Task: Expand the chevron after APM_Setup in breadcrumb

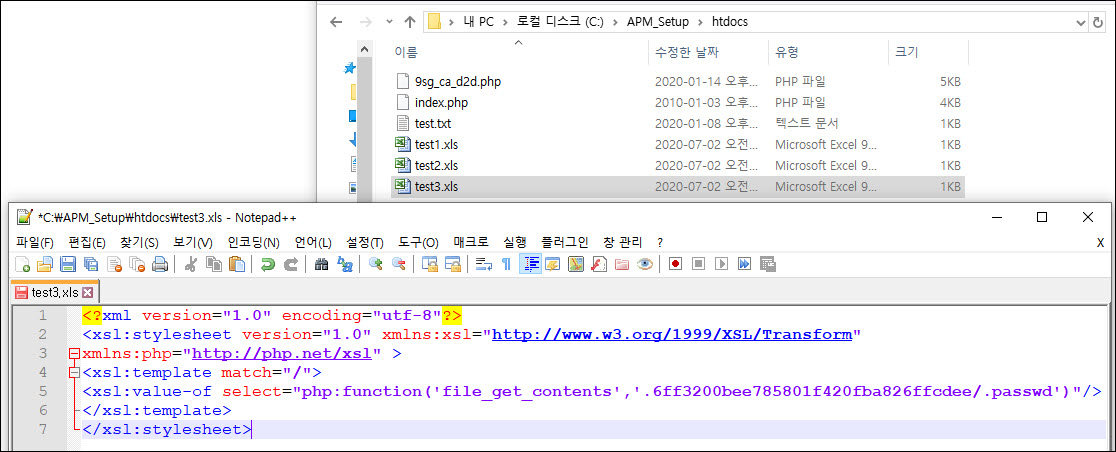Action: click(x=700, y=22)
